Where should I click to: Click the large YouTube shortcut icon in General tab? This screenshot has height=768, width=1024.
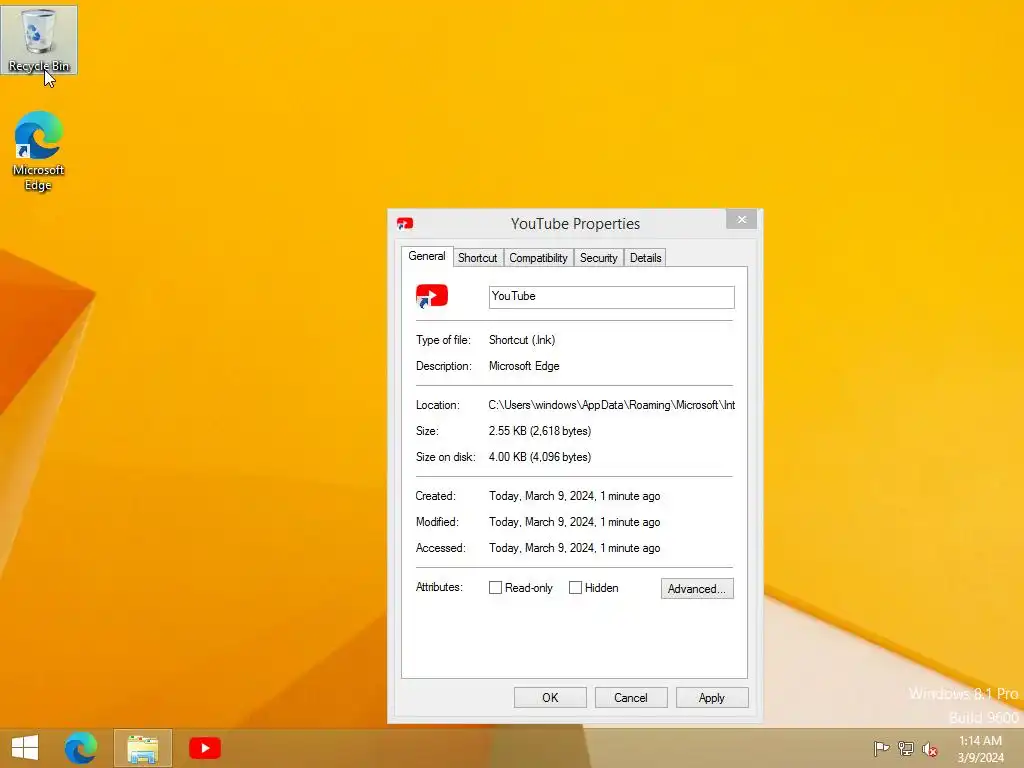(432, 296)
